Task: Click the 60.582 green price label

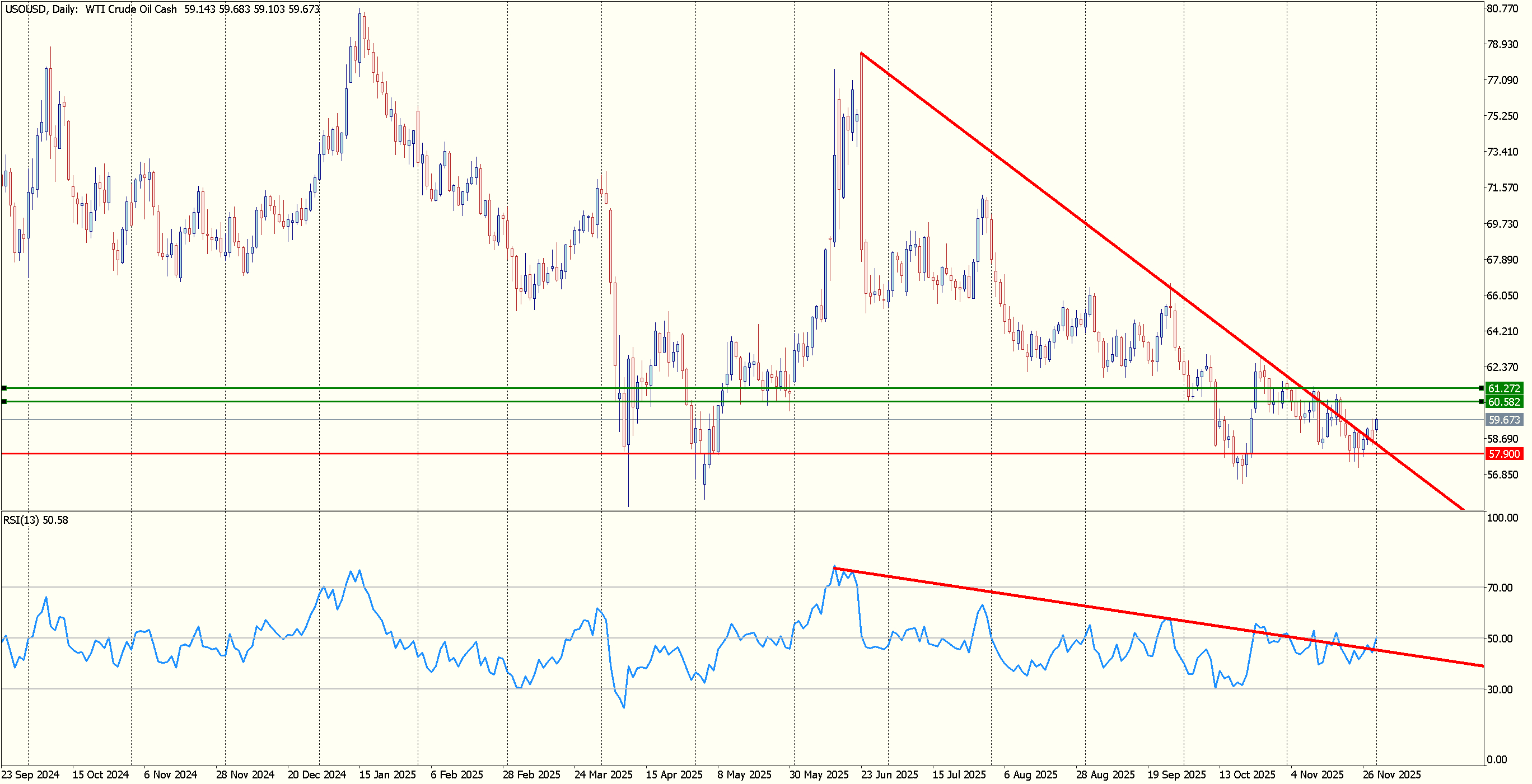Action: pos(1503,402)
